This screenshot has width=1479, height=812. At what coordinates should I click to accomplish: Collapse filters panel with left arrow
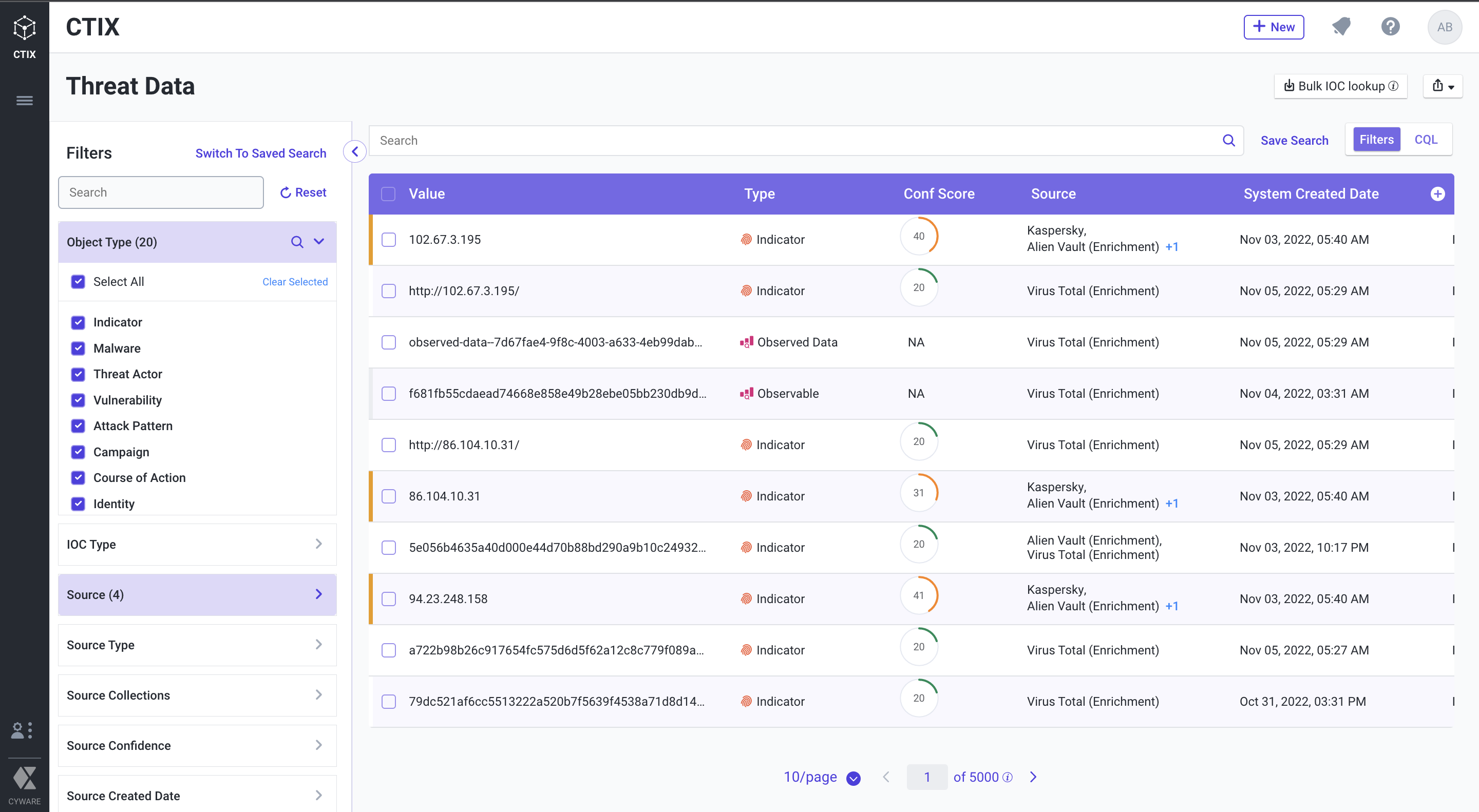tap(355, 151)
